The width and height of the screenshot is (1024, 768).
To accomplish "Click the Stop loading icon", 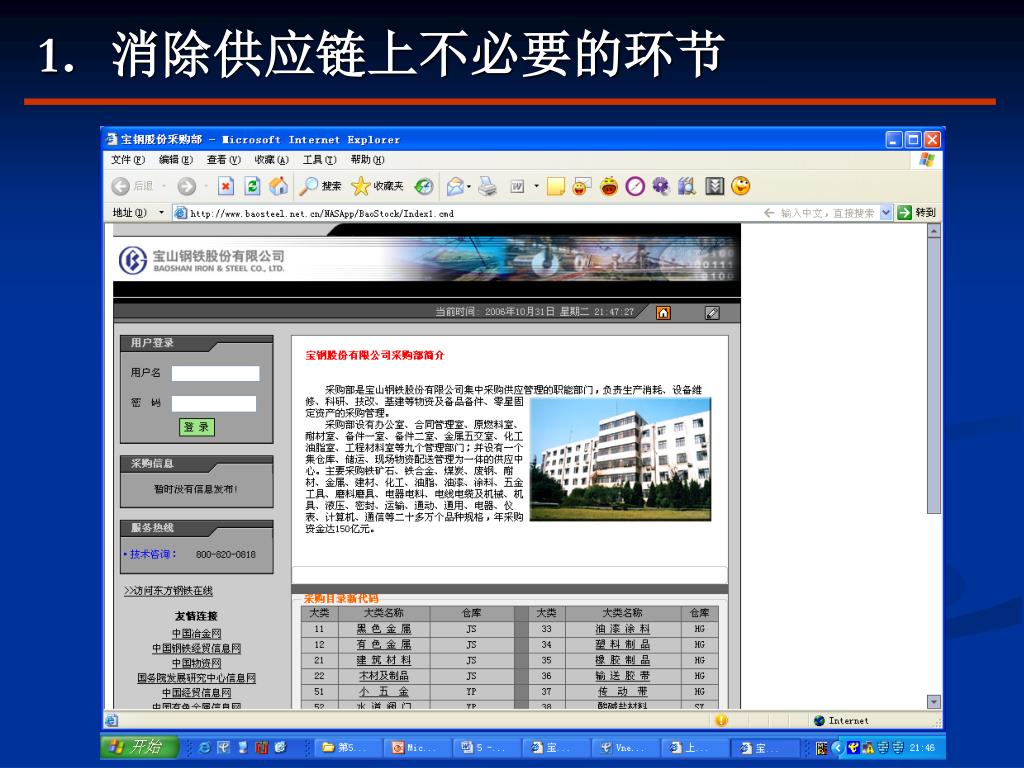I will (226, 187).
